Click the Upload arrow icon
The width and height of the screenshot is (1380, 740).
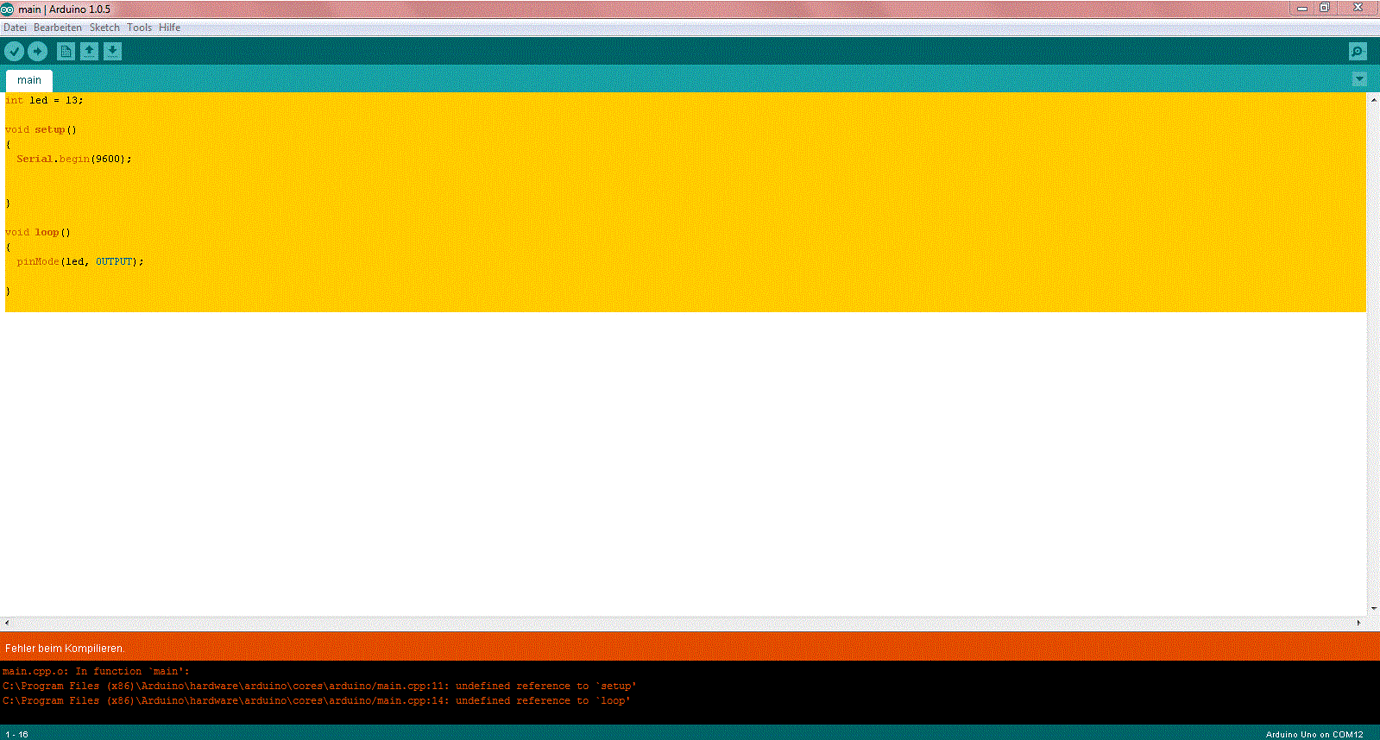point(38,50)
